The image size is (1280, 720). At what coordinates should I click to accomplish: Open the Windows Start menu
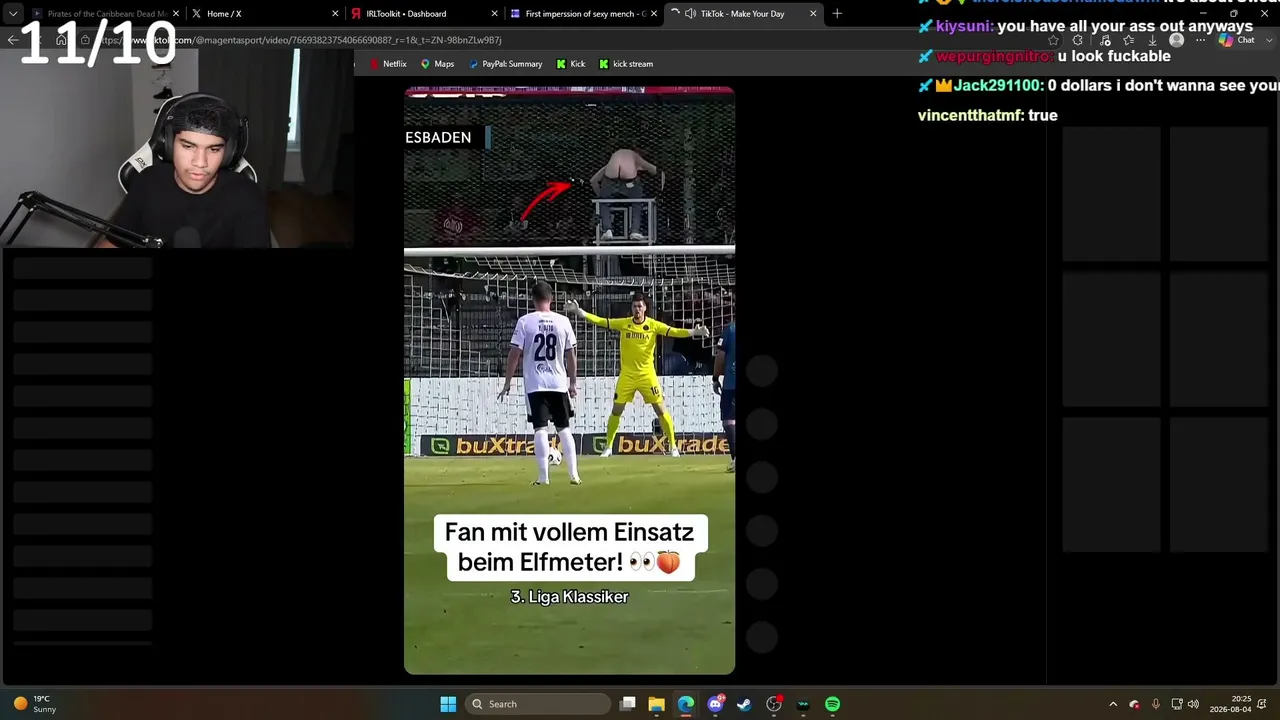448,704
